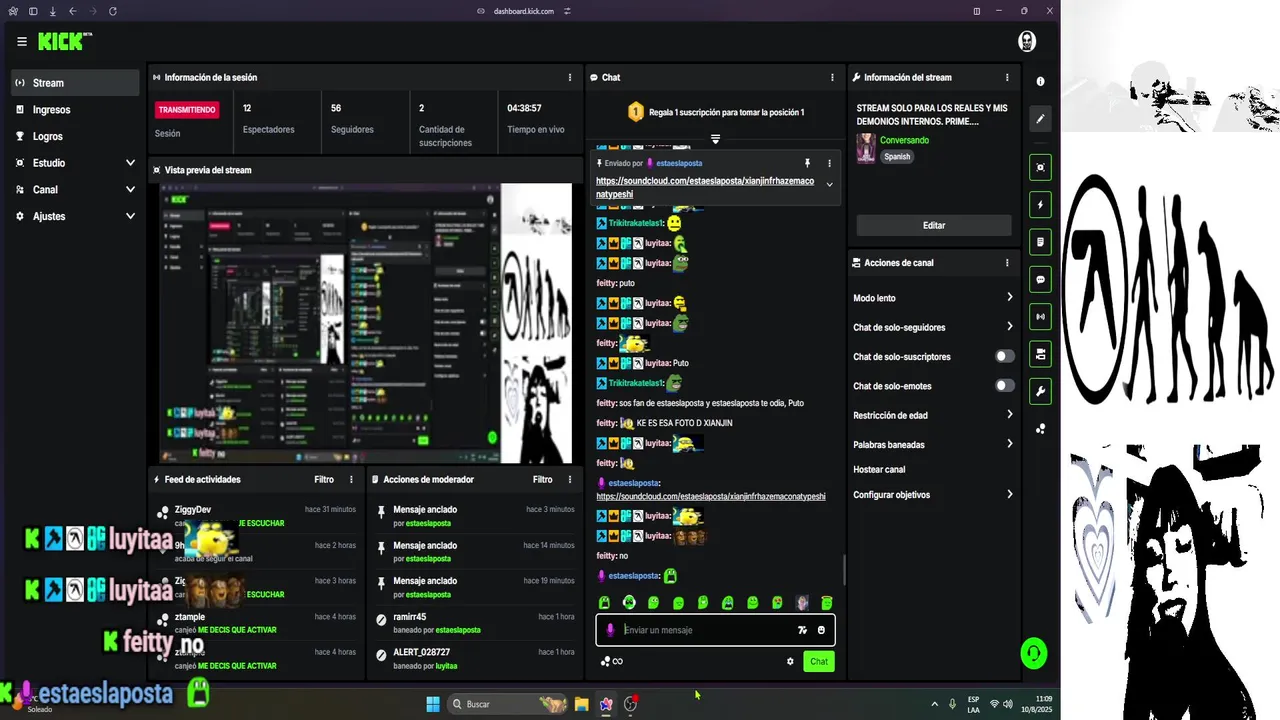Image resolution: width=1280 pixels, height=720 pixels.
Task: Open Filtro in Acciones de moderador
Action: [x=543, y=479]
